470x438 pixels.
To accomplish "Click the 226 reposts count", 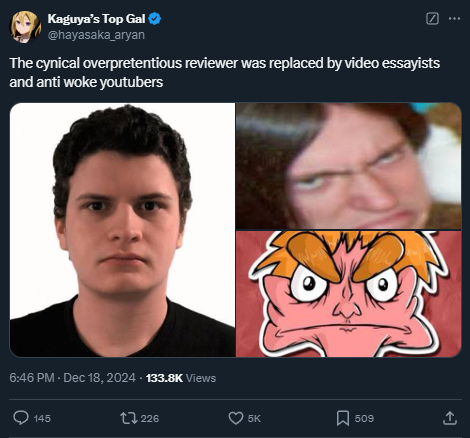I will 150,418.
